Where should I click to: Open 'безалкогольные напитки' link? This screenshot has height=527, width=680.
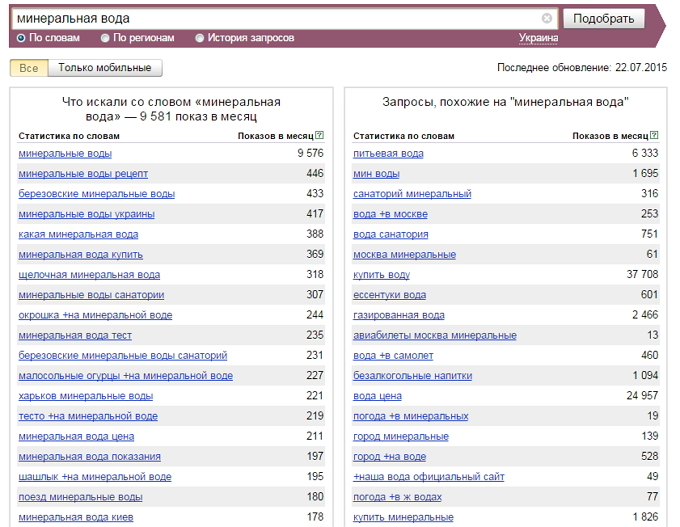coord(412,376)
